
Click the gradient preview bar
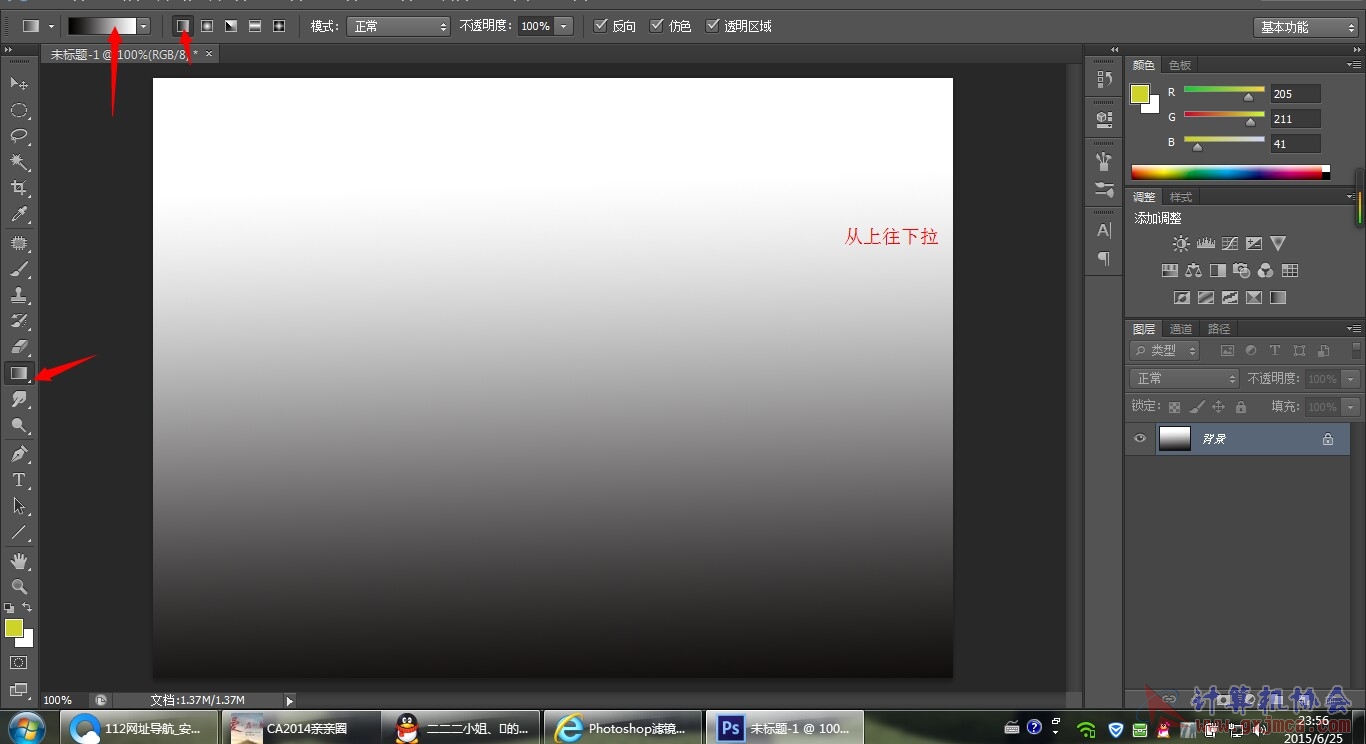(x=102, y=26)
